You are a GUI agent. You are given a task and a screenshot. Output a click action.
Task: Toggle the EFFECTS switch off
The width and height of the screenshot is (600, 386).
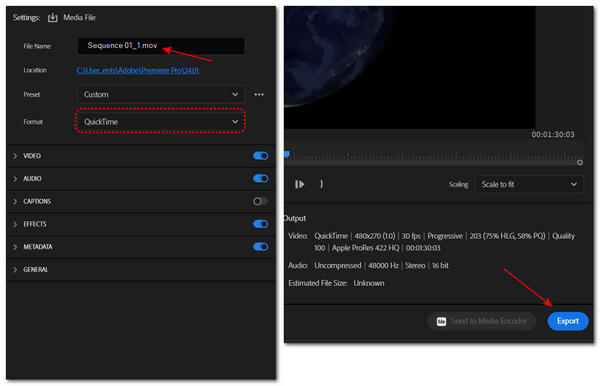coord(261,224)
